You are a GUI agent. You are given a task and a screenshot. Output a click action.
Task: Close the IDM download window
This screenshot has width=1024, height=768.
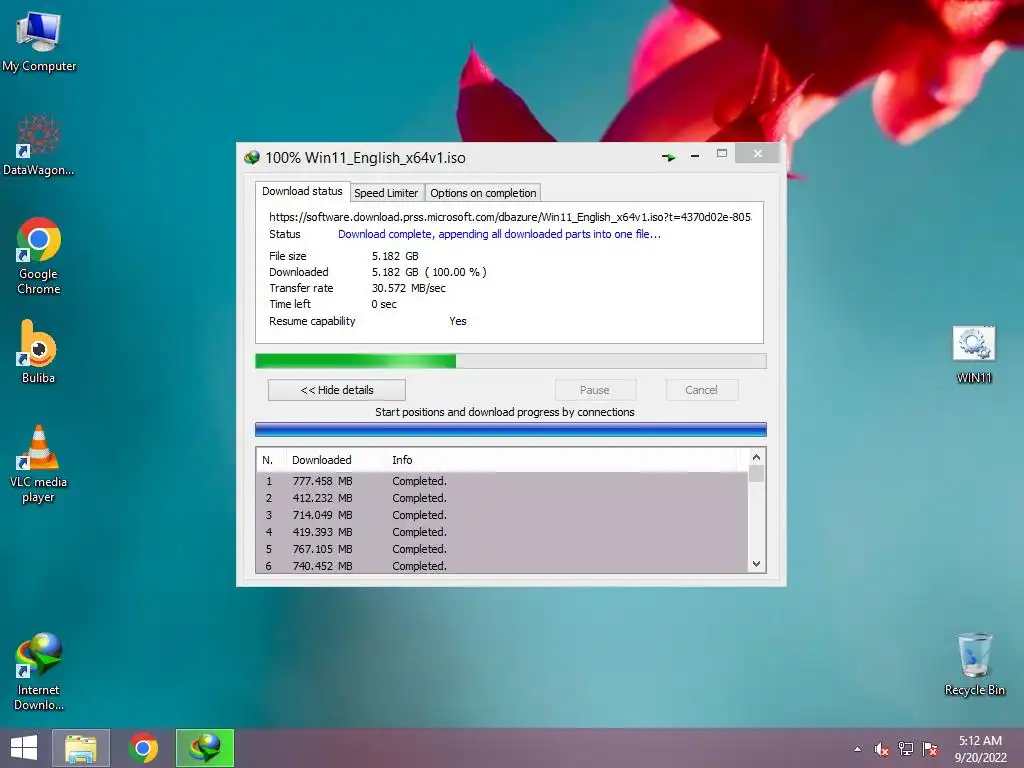(x=758, y=153)
